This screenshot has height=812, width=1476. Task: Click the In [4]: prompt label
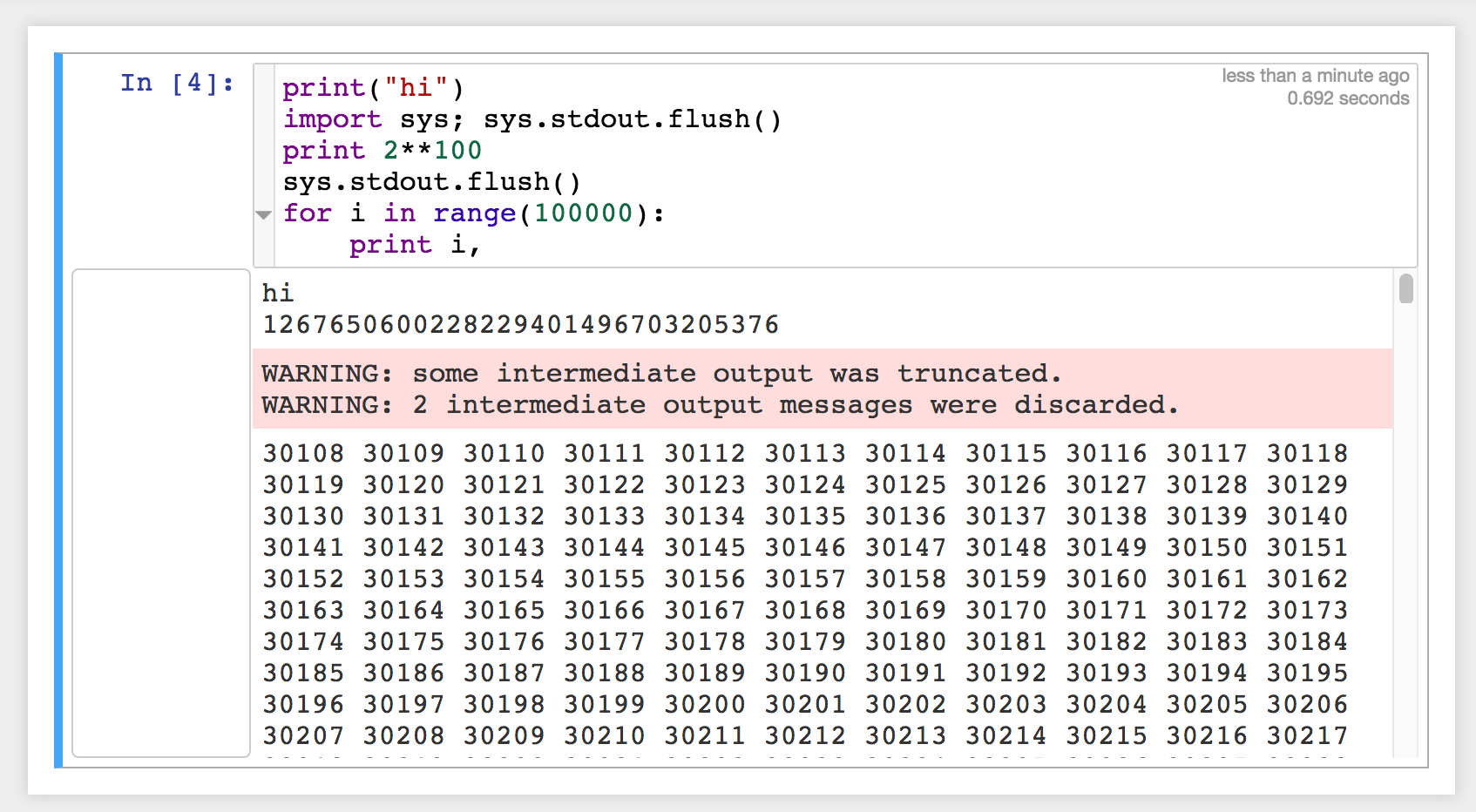pyautogui.click(x=177, y=83)
